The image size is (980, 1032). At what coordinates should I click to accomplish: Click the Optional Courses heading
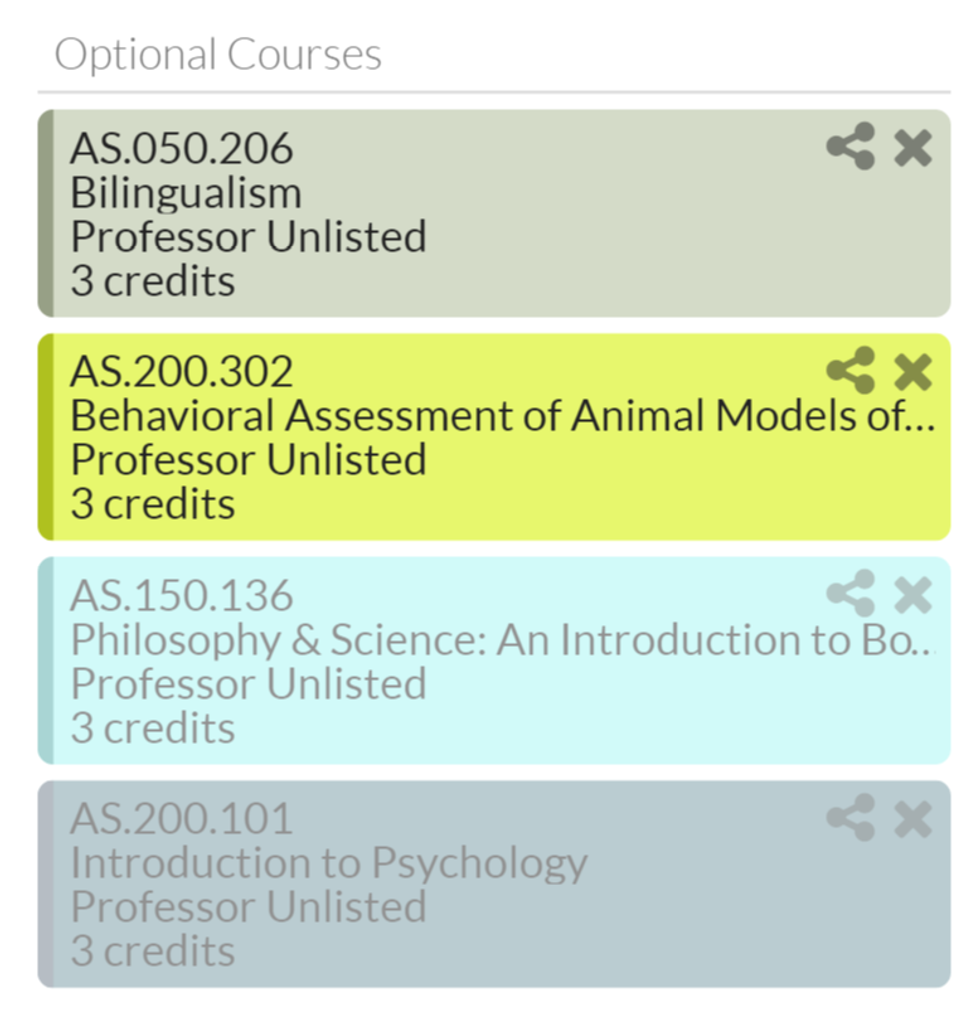218,55
